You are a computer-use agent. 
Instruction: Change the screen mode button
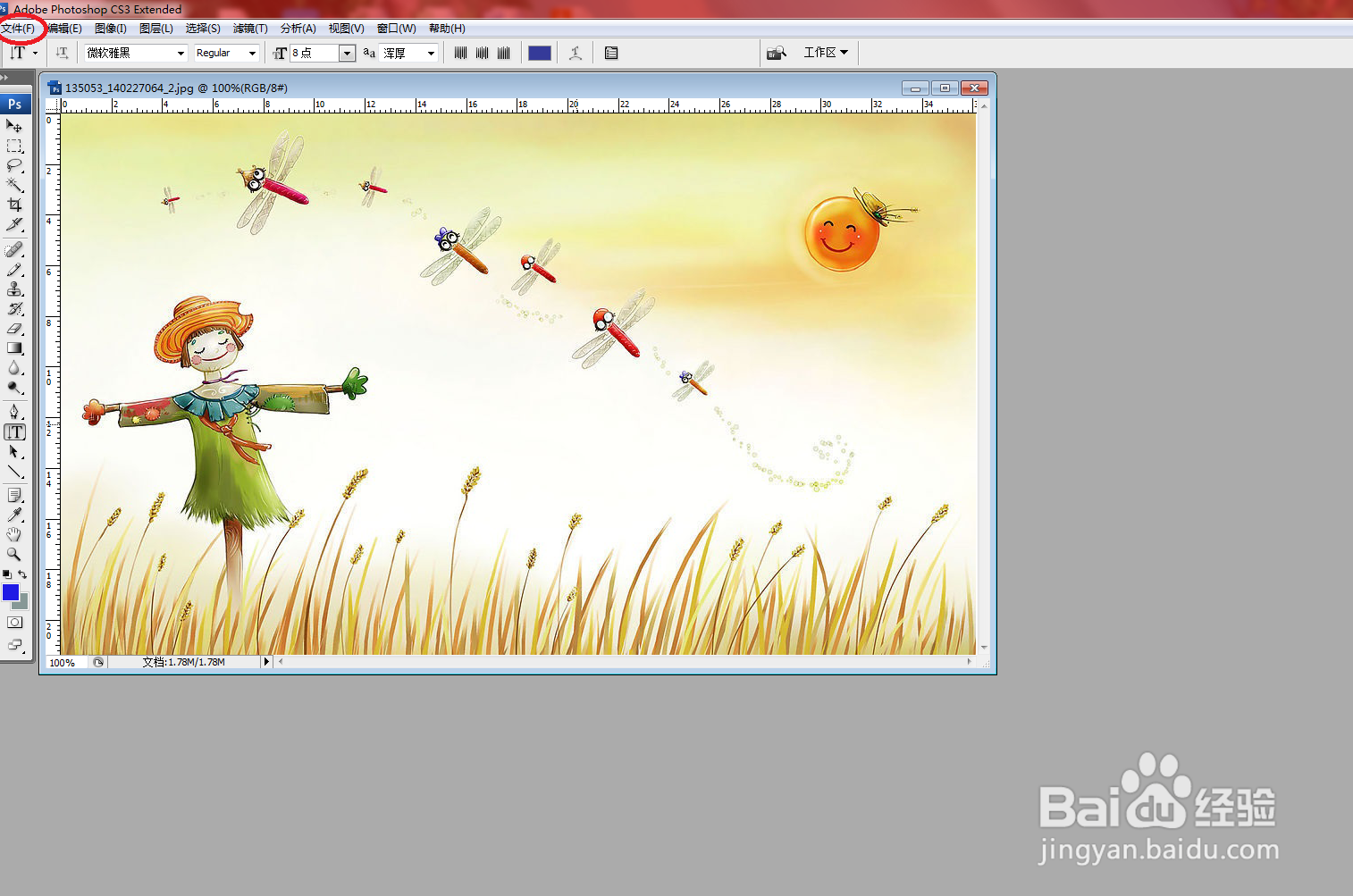[14, 645]
